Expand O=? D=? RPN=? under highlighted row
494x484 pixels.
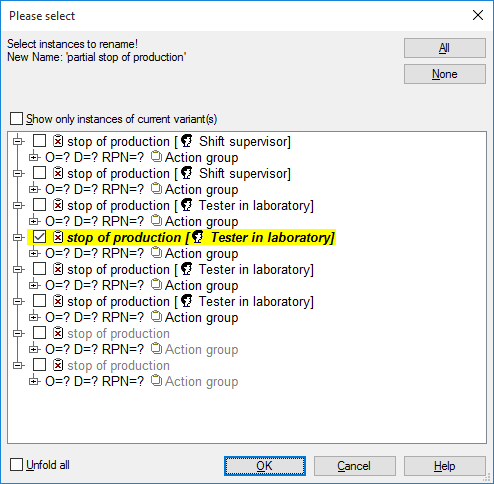[x=33, y=253]
